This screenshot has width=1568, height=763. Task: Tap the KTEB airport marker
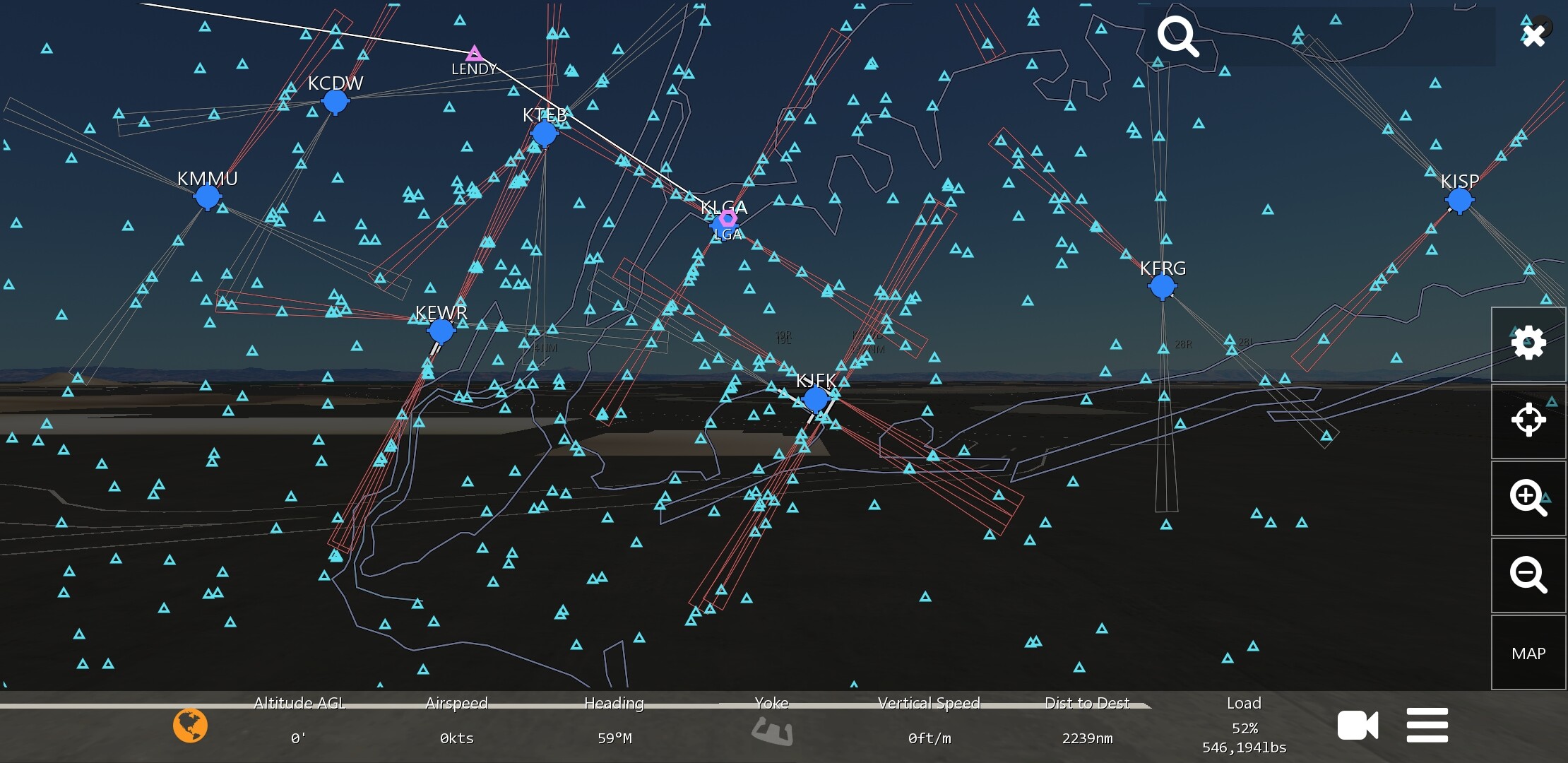(x=544, y=133)
